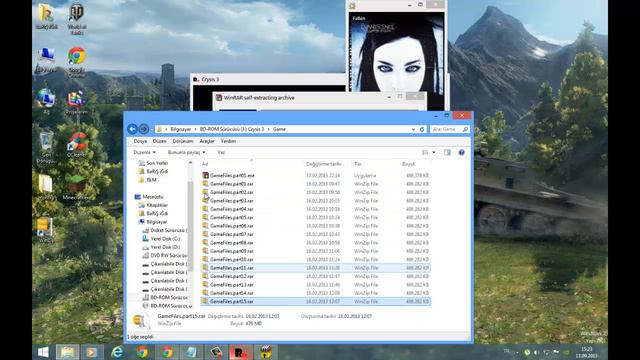640x360 pixels.
Task: Click the red R taskbar icon
Action: click(241, 352)
